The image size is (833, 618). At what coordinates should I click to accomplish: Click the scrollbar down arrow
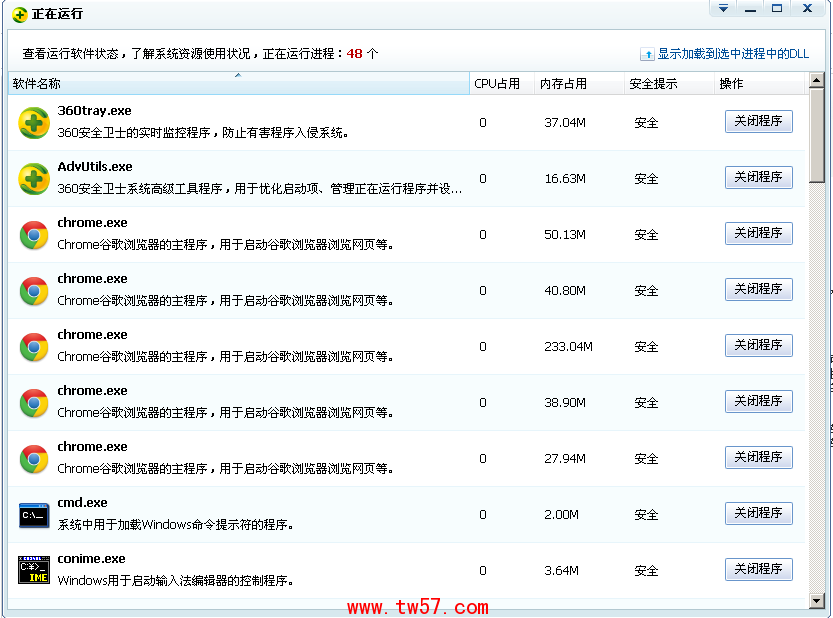point(817,600)
